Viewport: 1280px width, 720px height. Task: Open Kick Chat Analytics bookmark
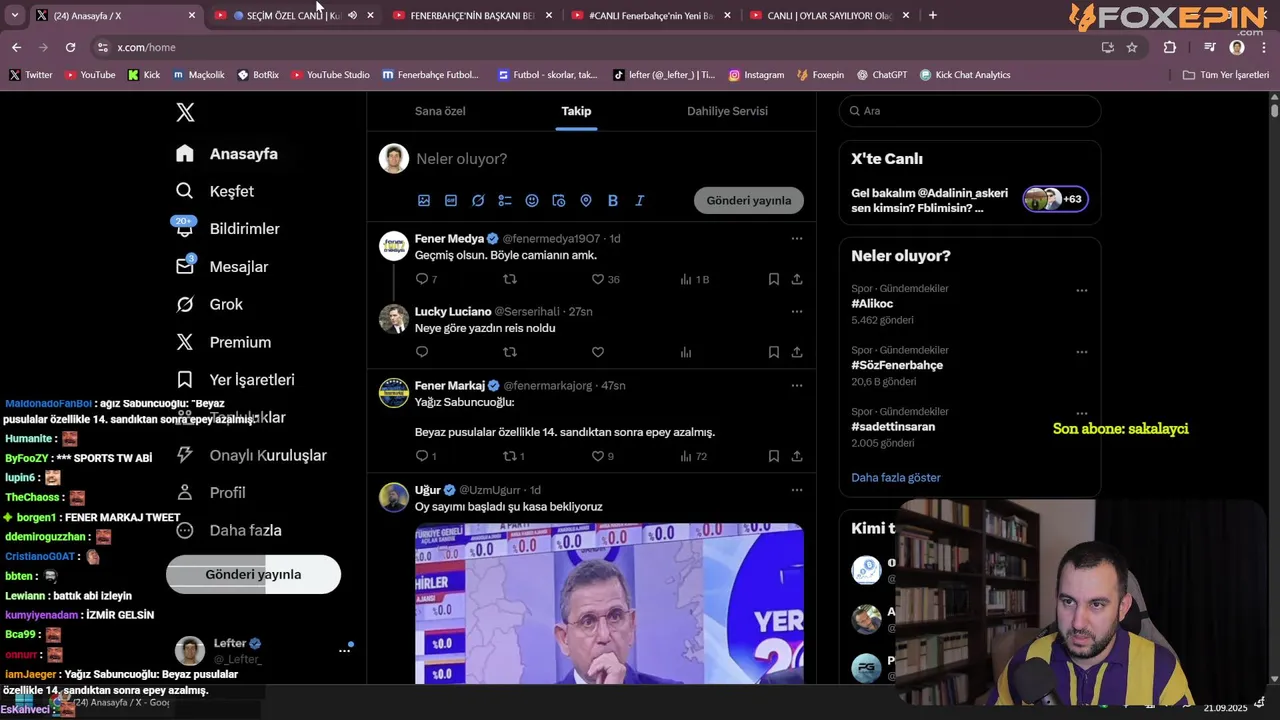pos(965,75)
